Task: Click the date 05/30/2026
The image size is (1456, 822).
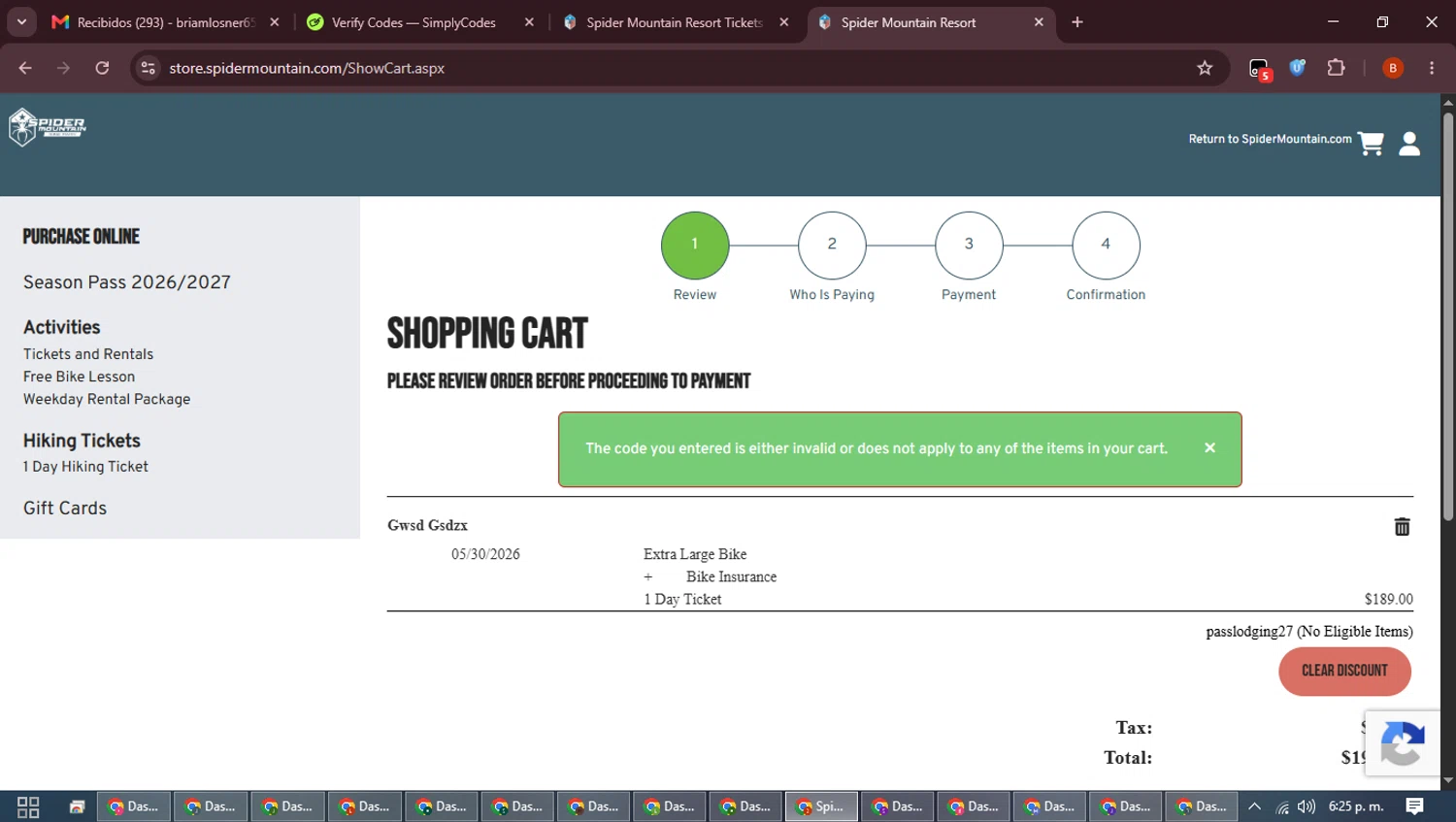Action: tap(485, 554)
